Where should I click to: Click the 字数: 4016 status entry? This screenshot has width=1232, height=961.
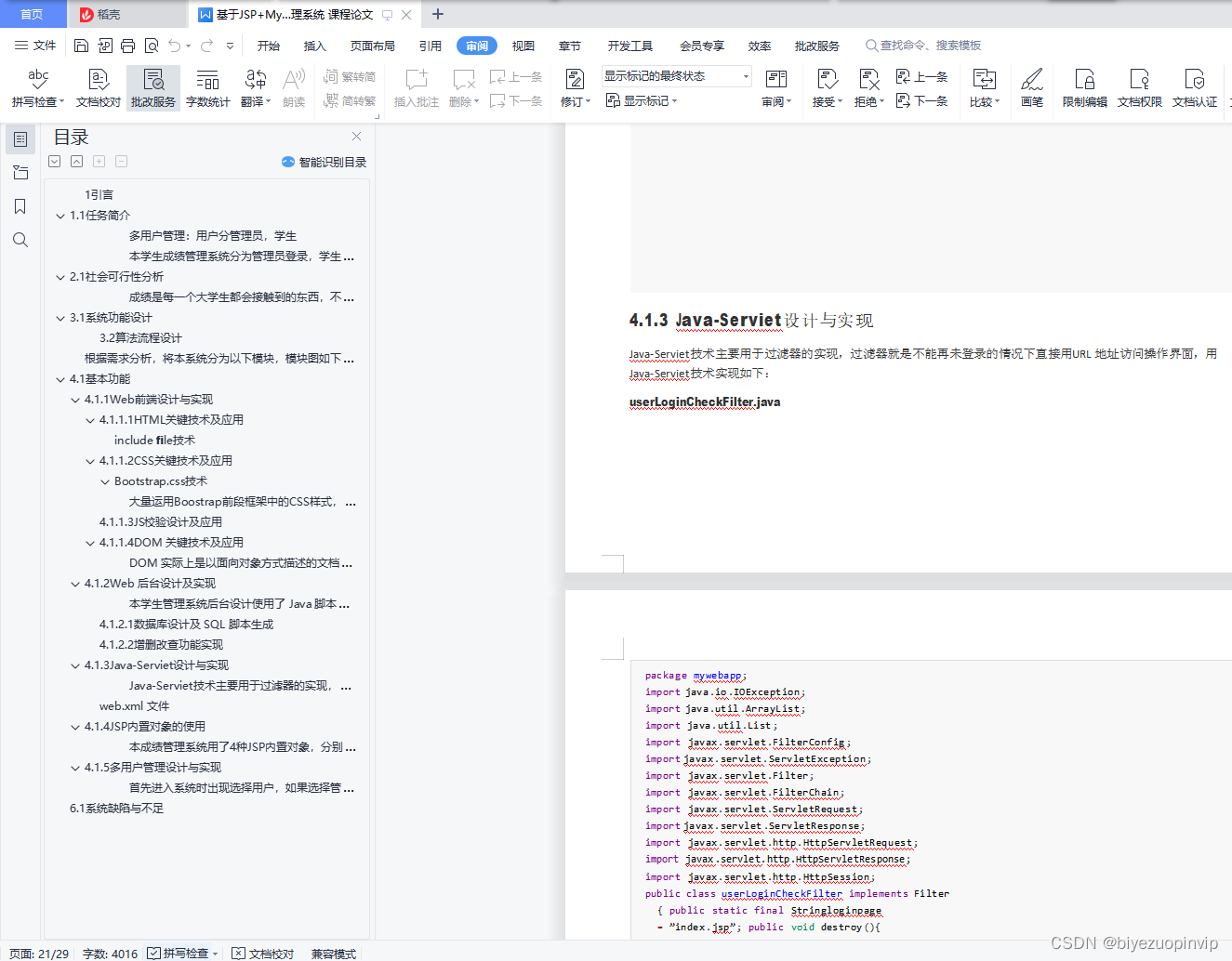(110, 954)
